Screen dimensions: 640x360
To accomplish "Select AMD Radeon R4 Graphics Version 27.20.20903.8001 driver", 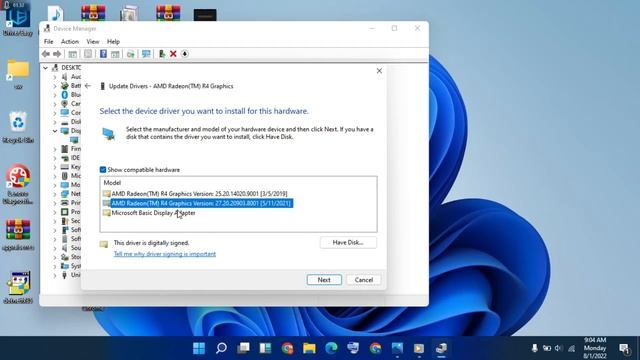I will click(x=198, y=203).
